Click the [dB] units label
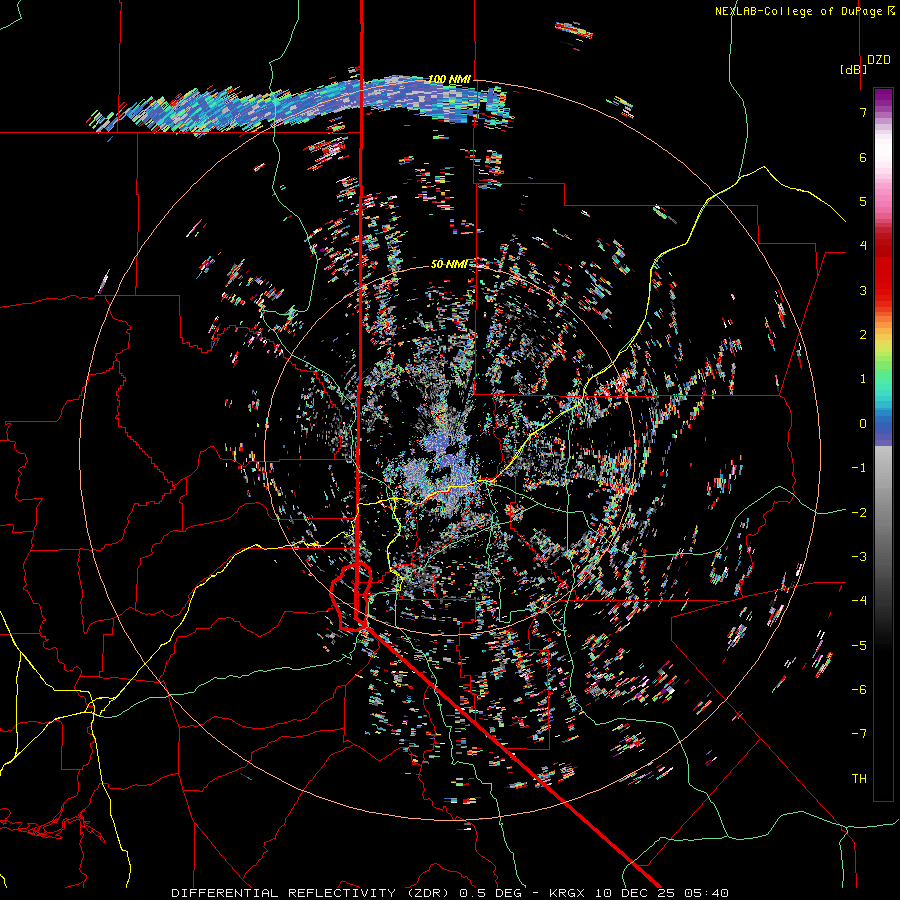The image size is (900, 900). coord(853,70)
